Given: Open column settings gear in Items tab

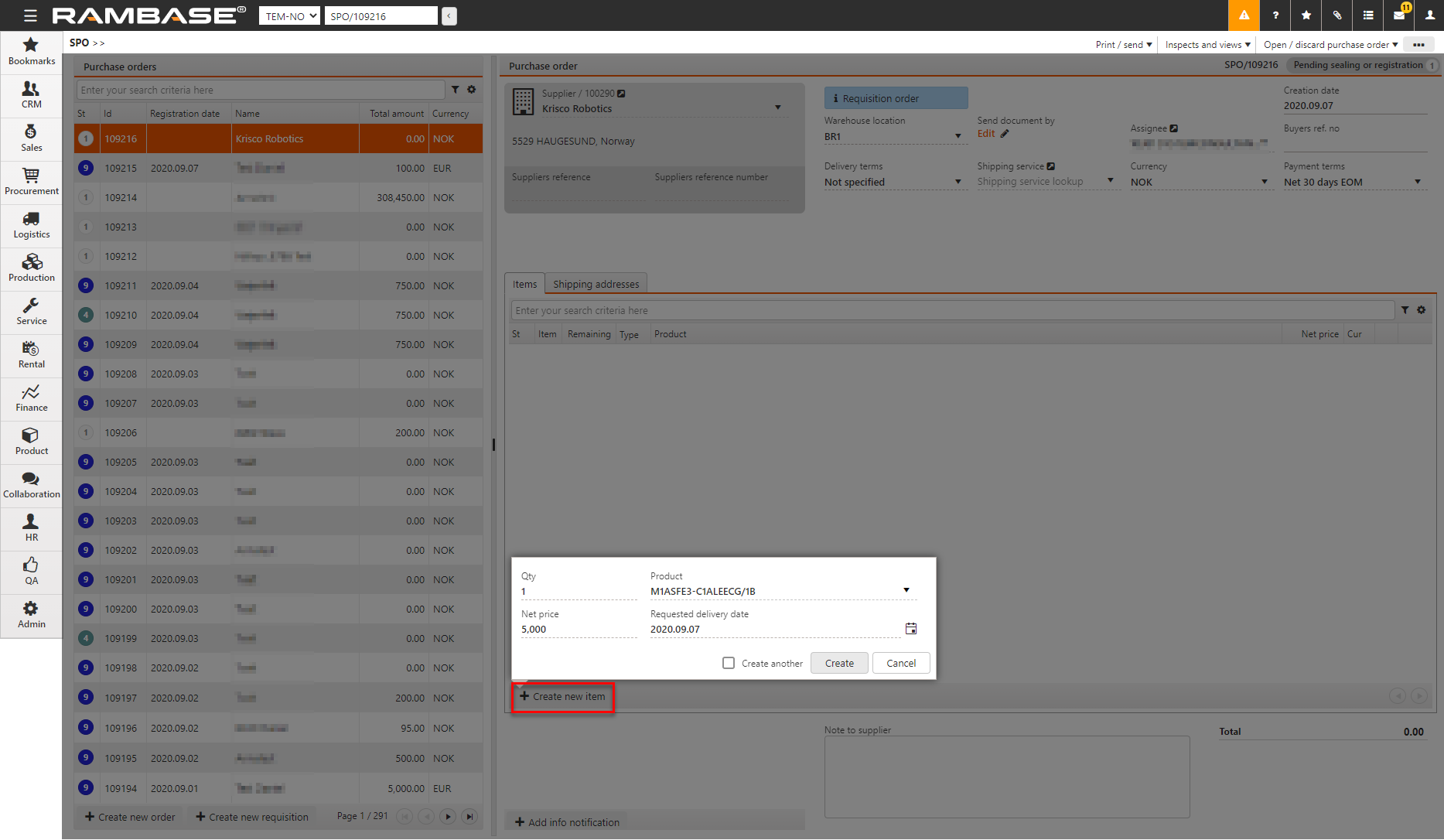Looking at the screenshot, I should (x=1422, y=310).
